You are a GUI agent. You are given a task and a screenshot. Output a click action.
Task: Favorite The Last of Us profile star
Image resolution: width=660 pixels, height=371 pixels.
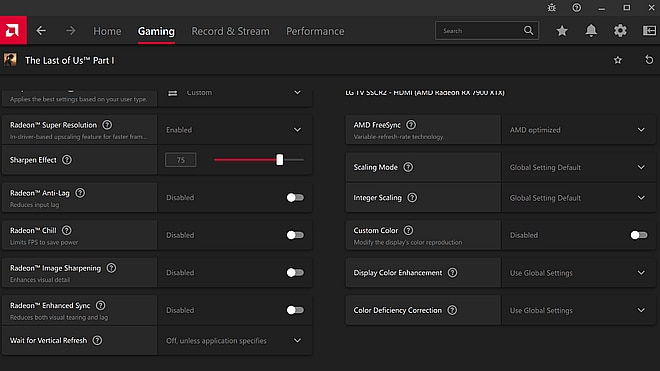click(617, 60)
